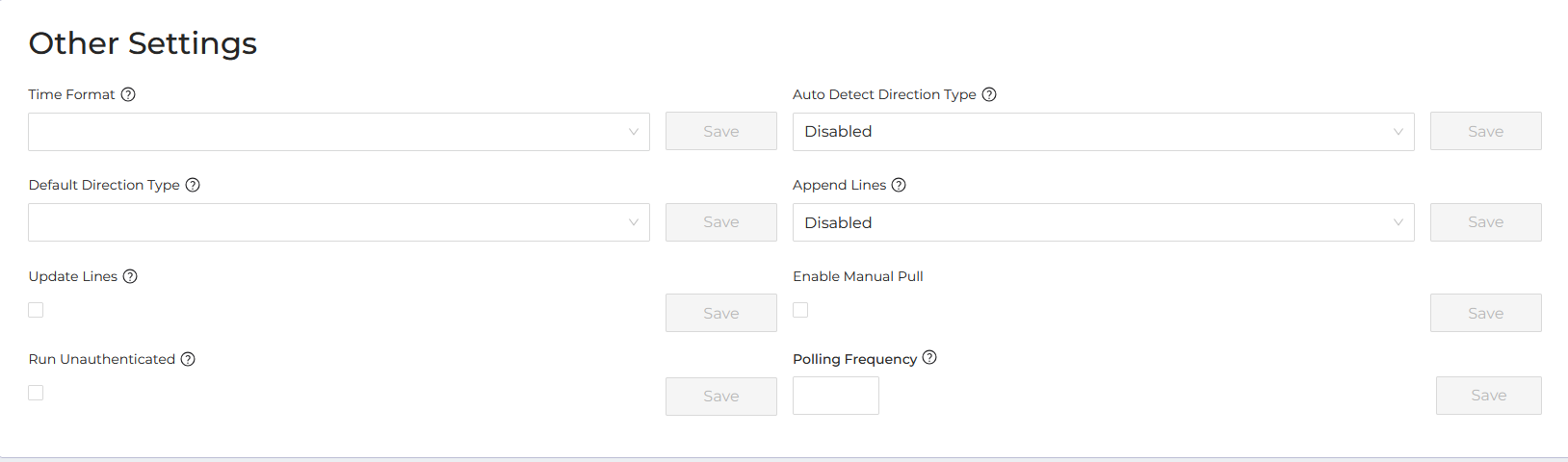The height and width of the screenshot is (462, 1568).
Task: Save the Run Unauthenticated setting
Action: point(721,397)
